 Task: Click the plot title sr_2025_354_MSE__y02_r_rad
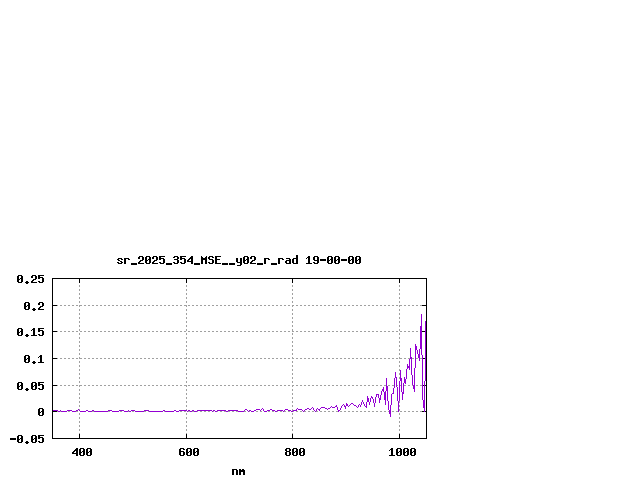point(207,260)
